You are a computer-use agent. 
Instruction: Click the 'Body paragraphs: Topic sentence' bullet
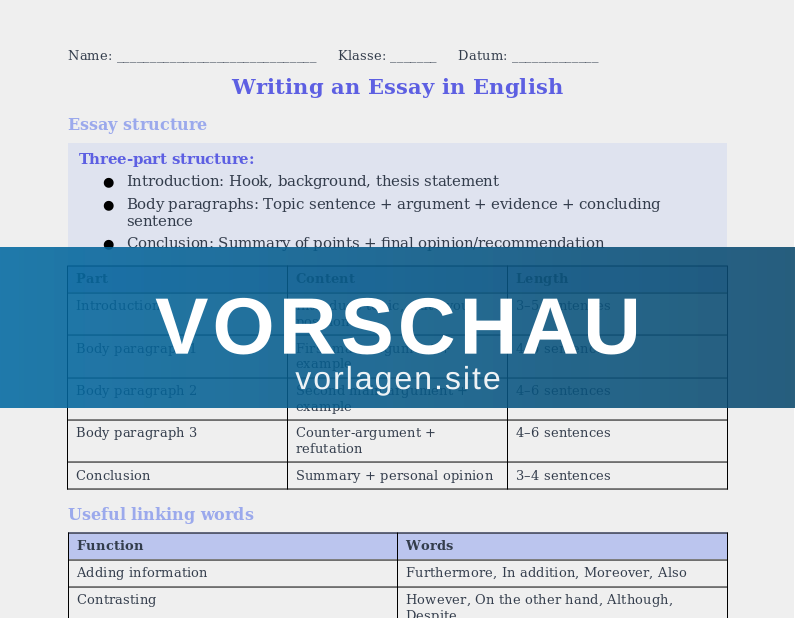[x=393, y=212]
